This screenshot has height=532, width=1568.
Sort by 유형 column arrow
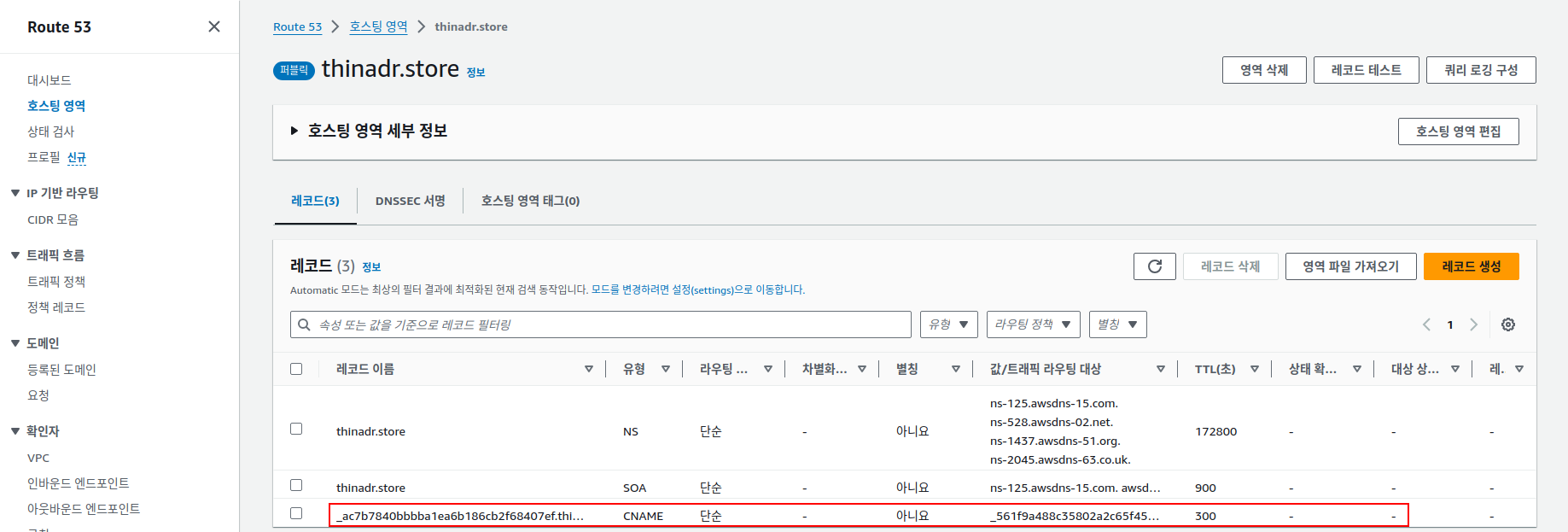tap(666, 369)
